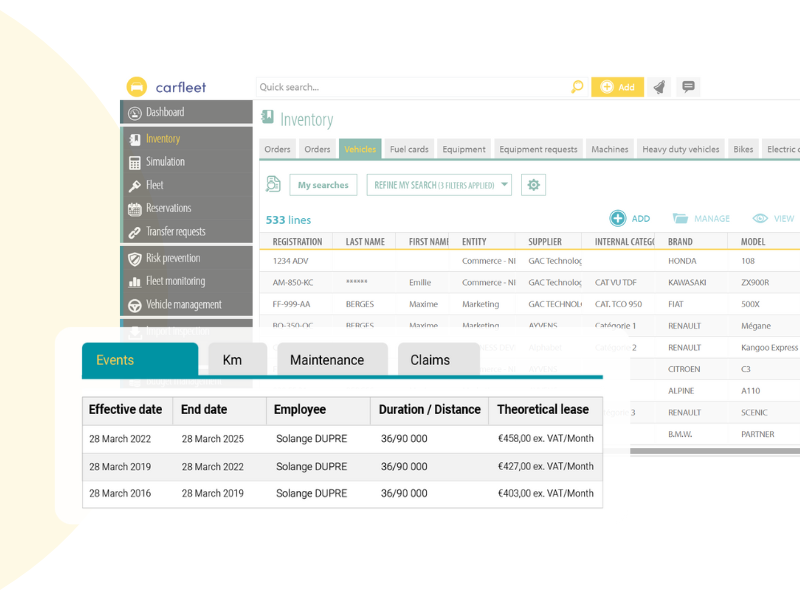Open the rocket icon in top bar
Screen dimensions: 800x600
pos(659,87)
